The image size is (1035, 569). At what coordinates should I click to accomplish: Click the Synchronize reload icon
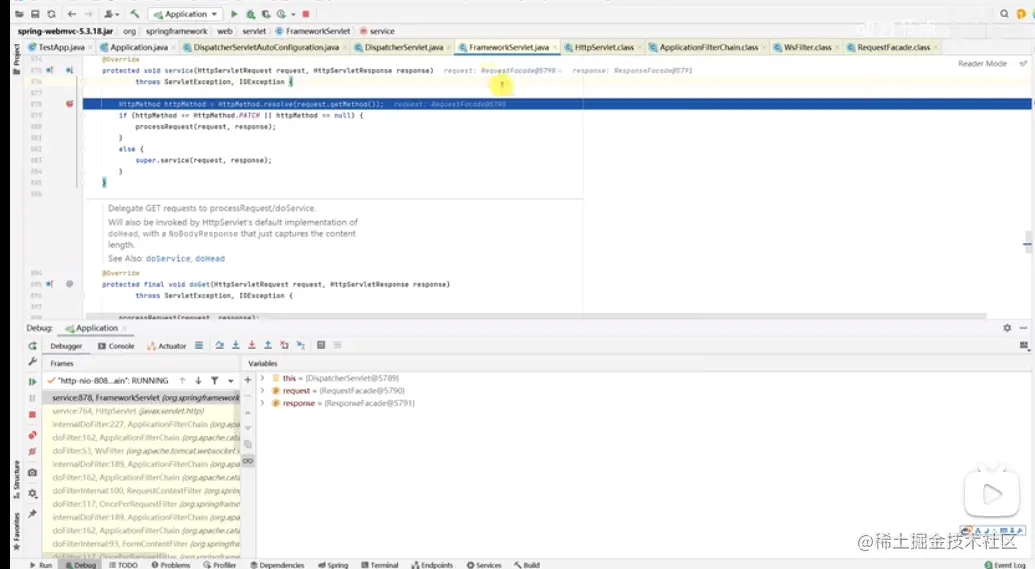51,14
